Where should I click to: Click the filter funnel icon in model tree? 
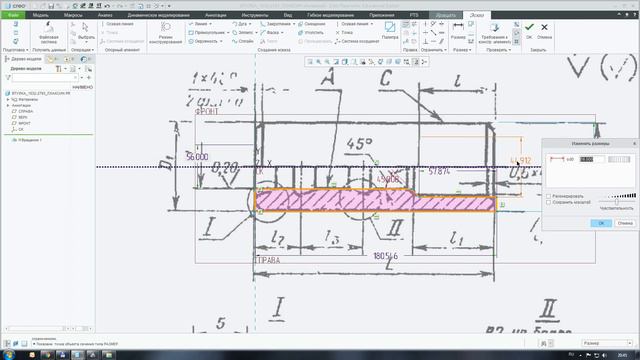point(8,78)
